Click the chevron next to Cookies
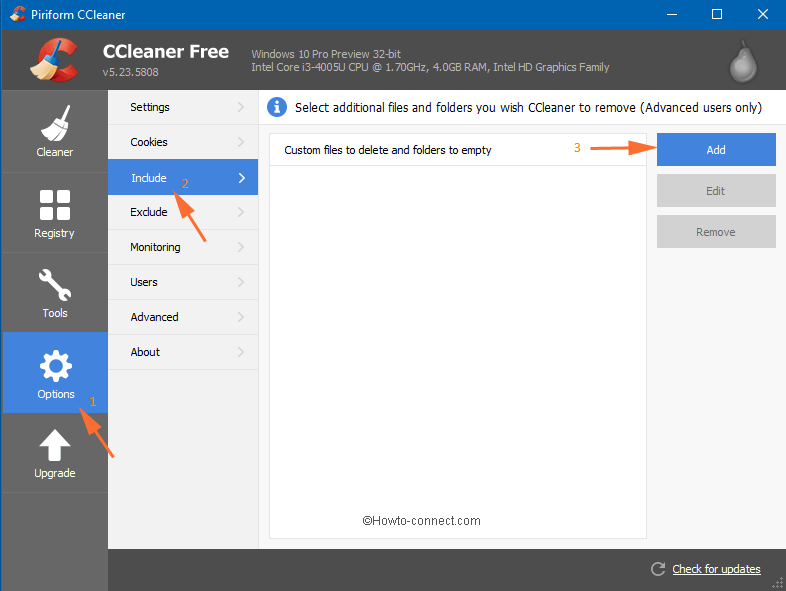The width and height of the screenshot is (786, 591). tap(241, 142)
